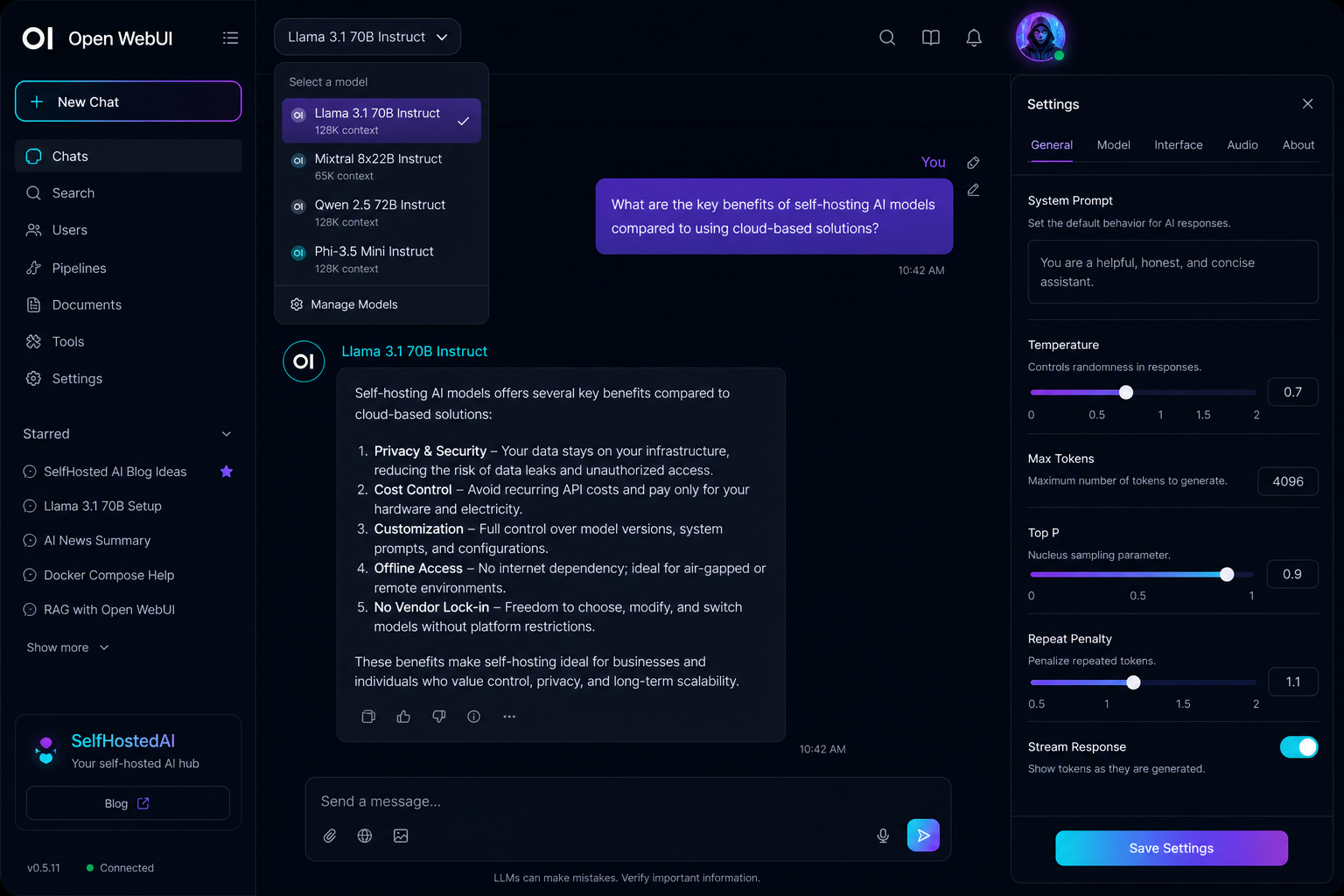1344x896 pixels.
Task: Close the Settings panel
Action: pyautogui.click(x=1307, y=103)
